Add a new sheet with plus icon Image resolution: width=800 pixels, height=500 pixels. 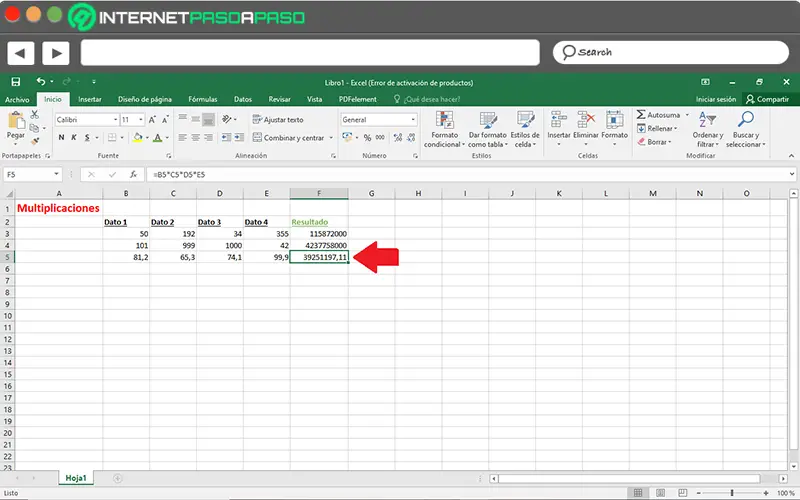[118, 478]
